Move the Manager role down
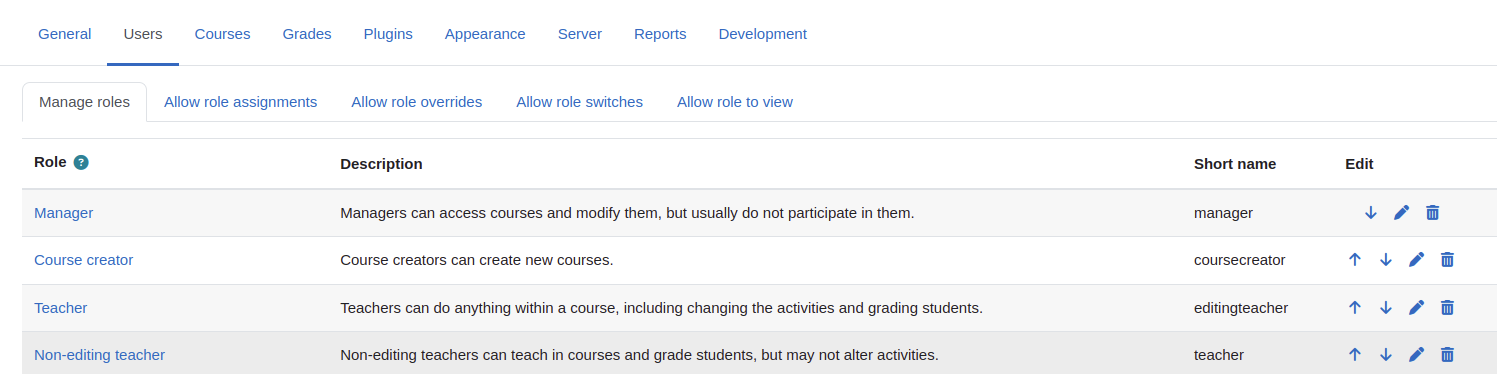 (1371, 213)
